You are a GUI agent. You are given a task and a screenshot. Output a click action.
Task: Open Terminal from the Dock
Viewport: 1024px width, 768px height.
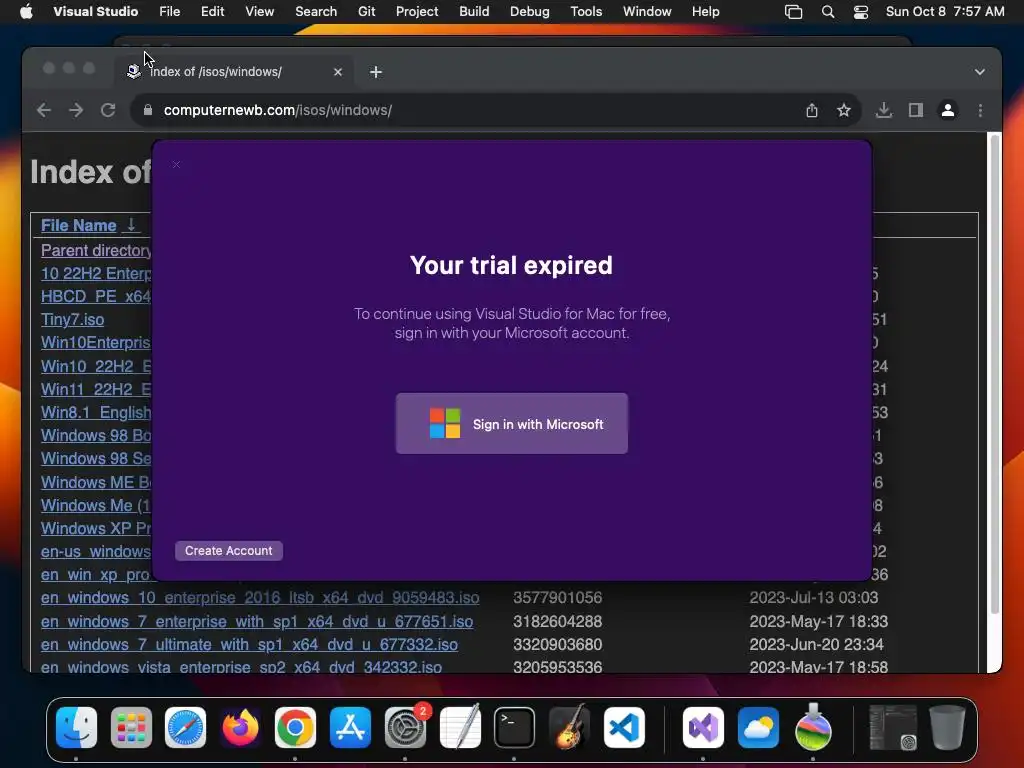point(514,727)
